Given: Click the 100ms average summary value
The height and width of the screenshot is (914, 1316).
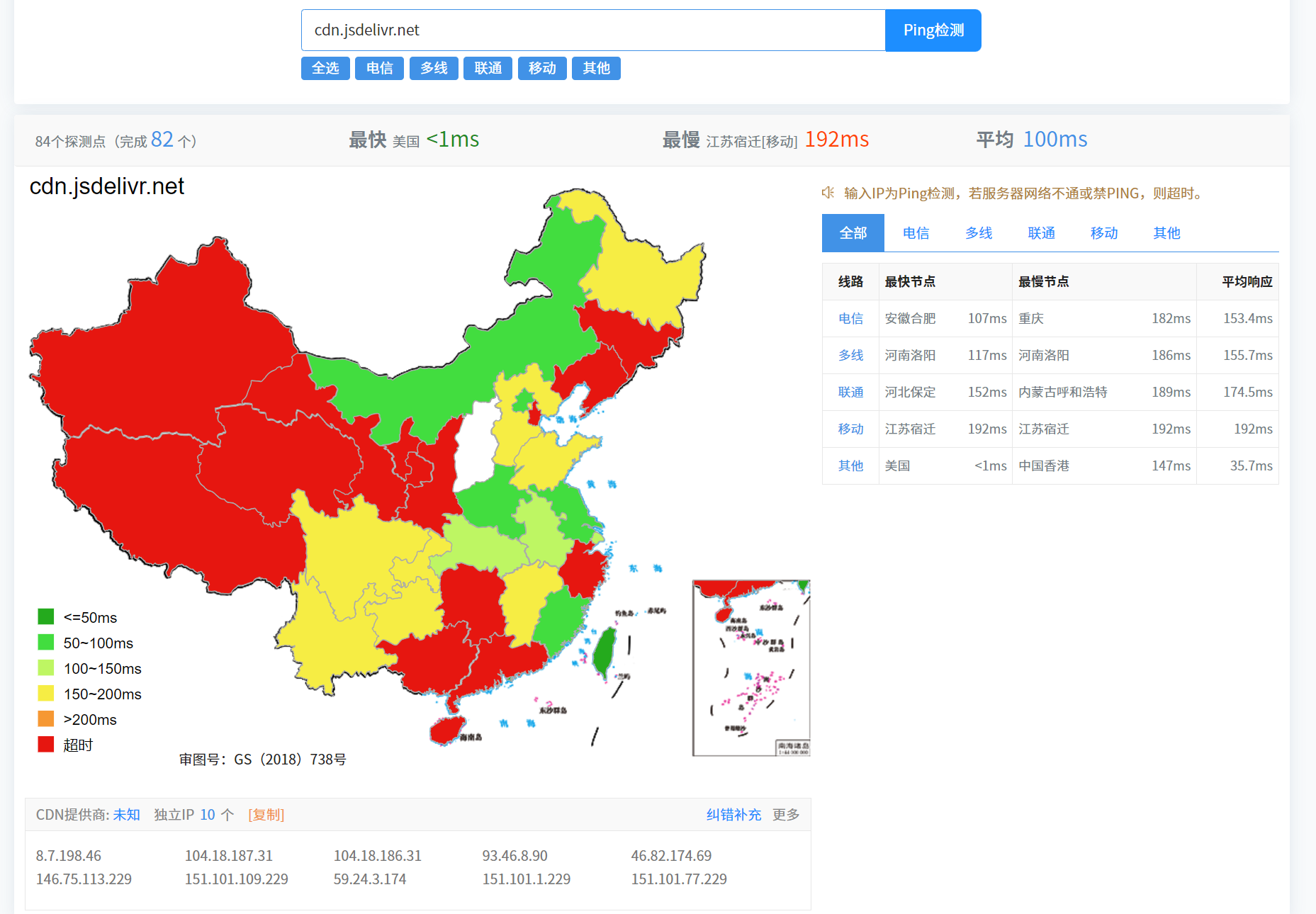Looking at the screenshot, I should [x=1055, y=140].
